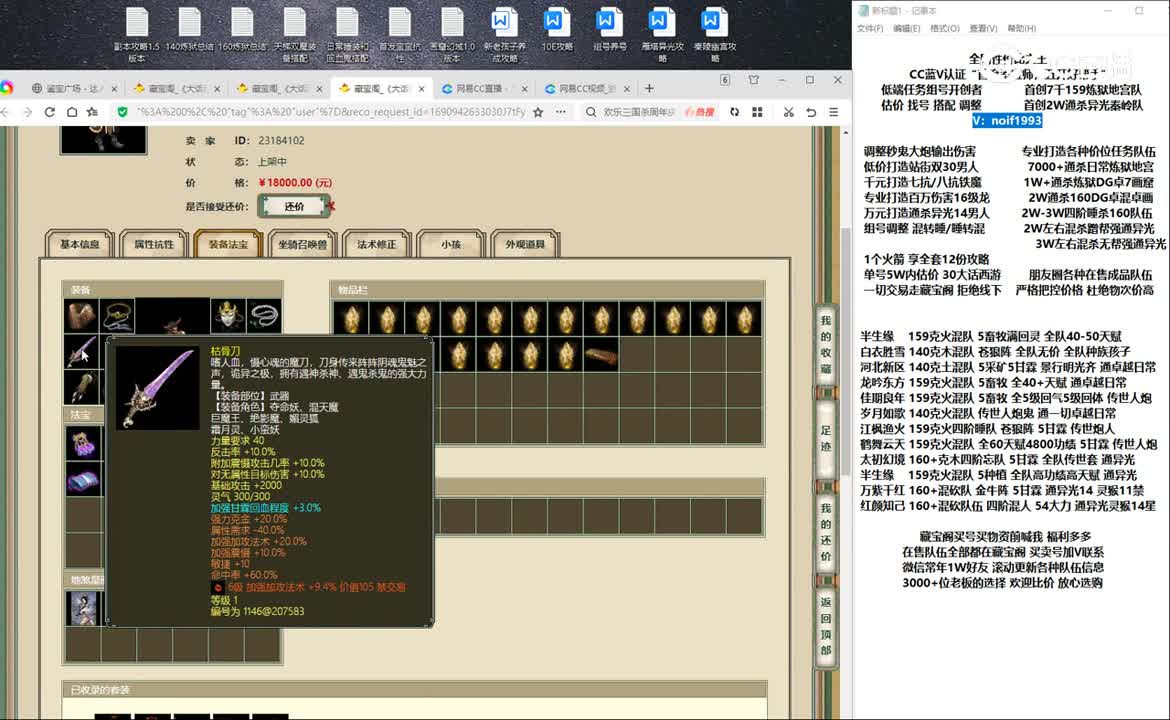Switch to the 小孩 tab
This screenshot has height=720, width=1170.
tap(451, 244)
